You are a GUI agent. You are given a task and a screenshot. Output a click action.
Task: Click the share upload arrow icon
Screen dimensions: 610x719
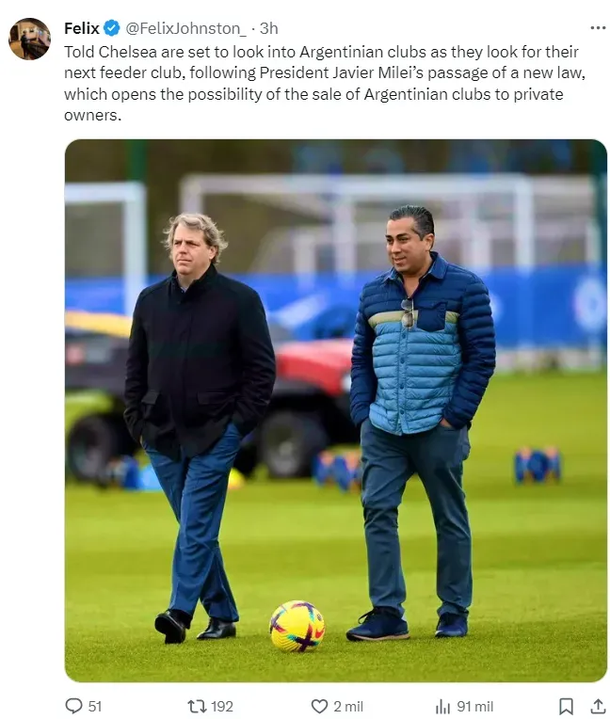[x=598, y=706]
